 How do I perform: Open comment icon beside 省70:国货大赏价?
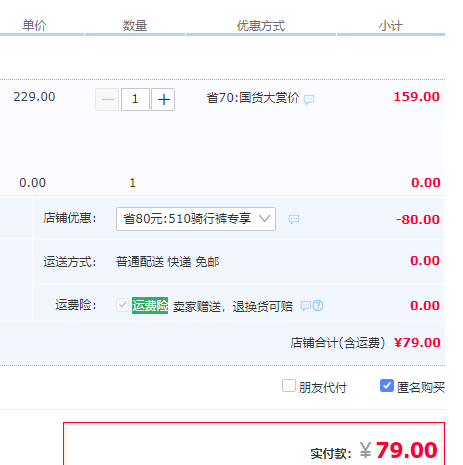tap(309, 99)
